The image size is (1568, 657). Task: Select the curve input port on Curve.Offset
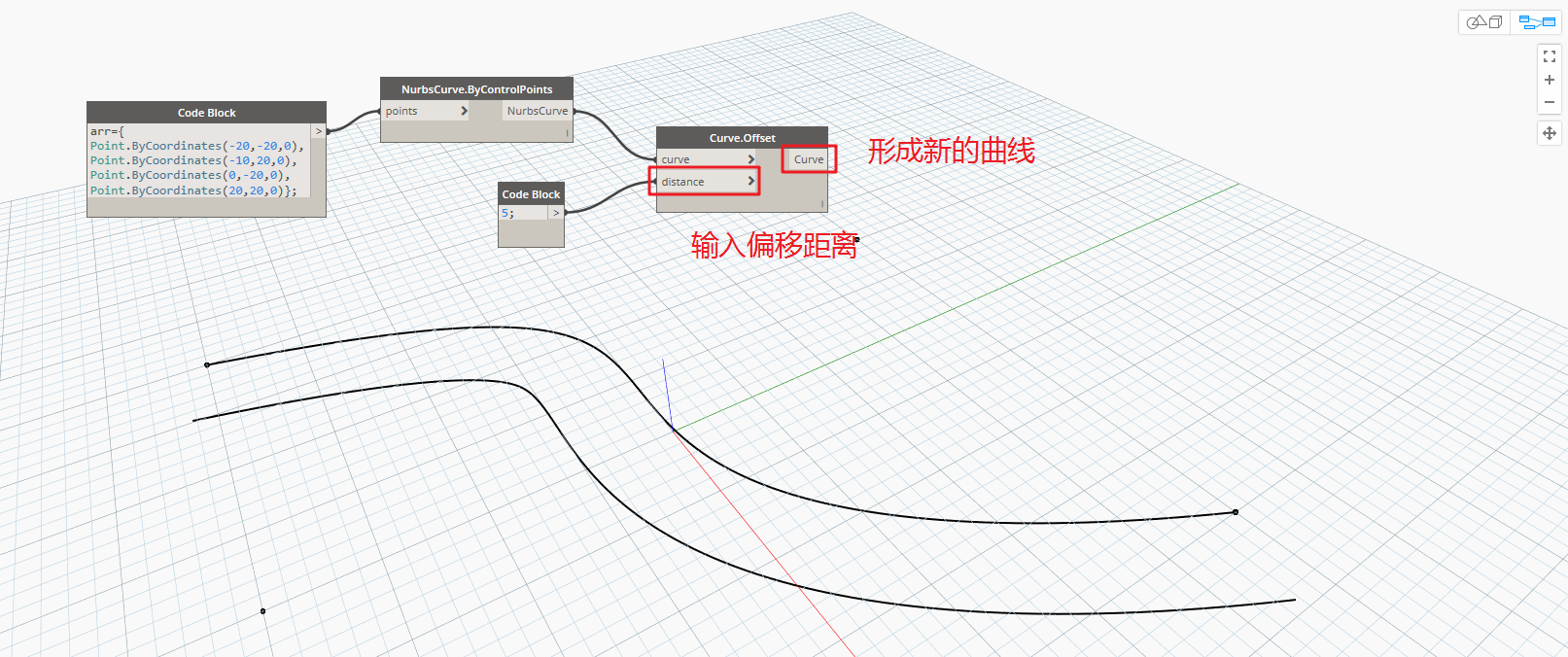tap(707, 159)
